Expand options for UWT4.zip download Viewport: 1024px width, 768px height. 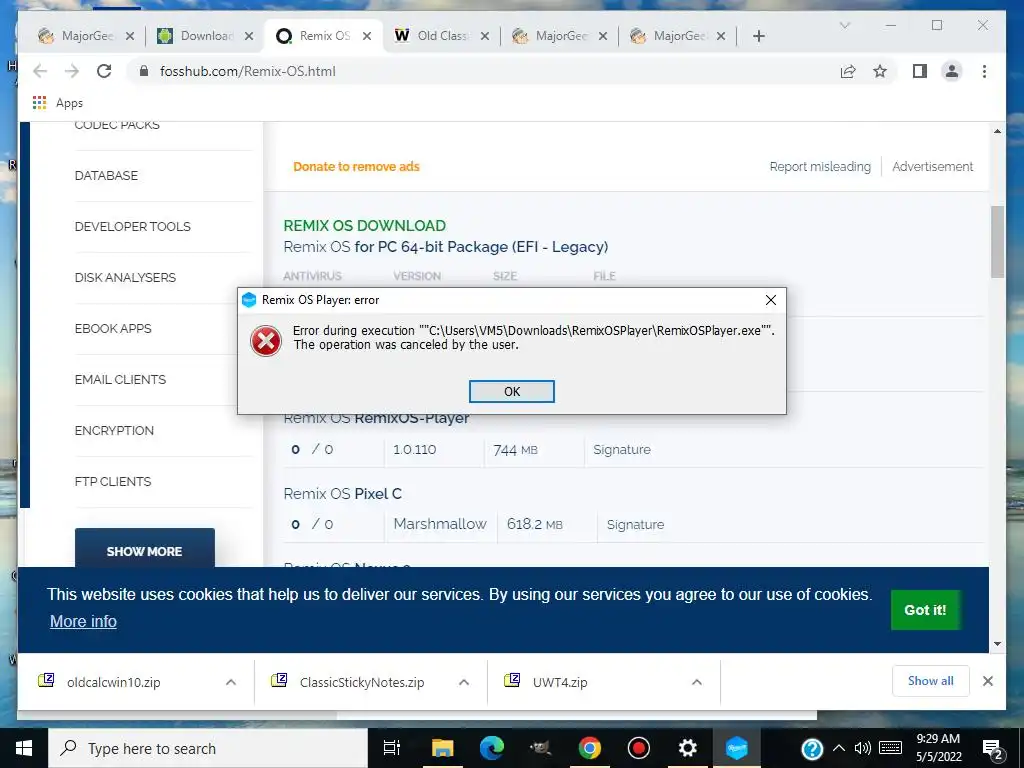[x=697, y=682]
